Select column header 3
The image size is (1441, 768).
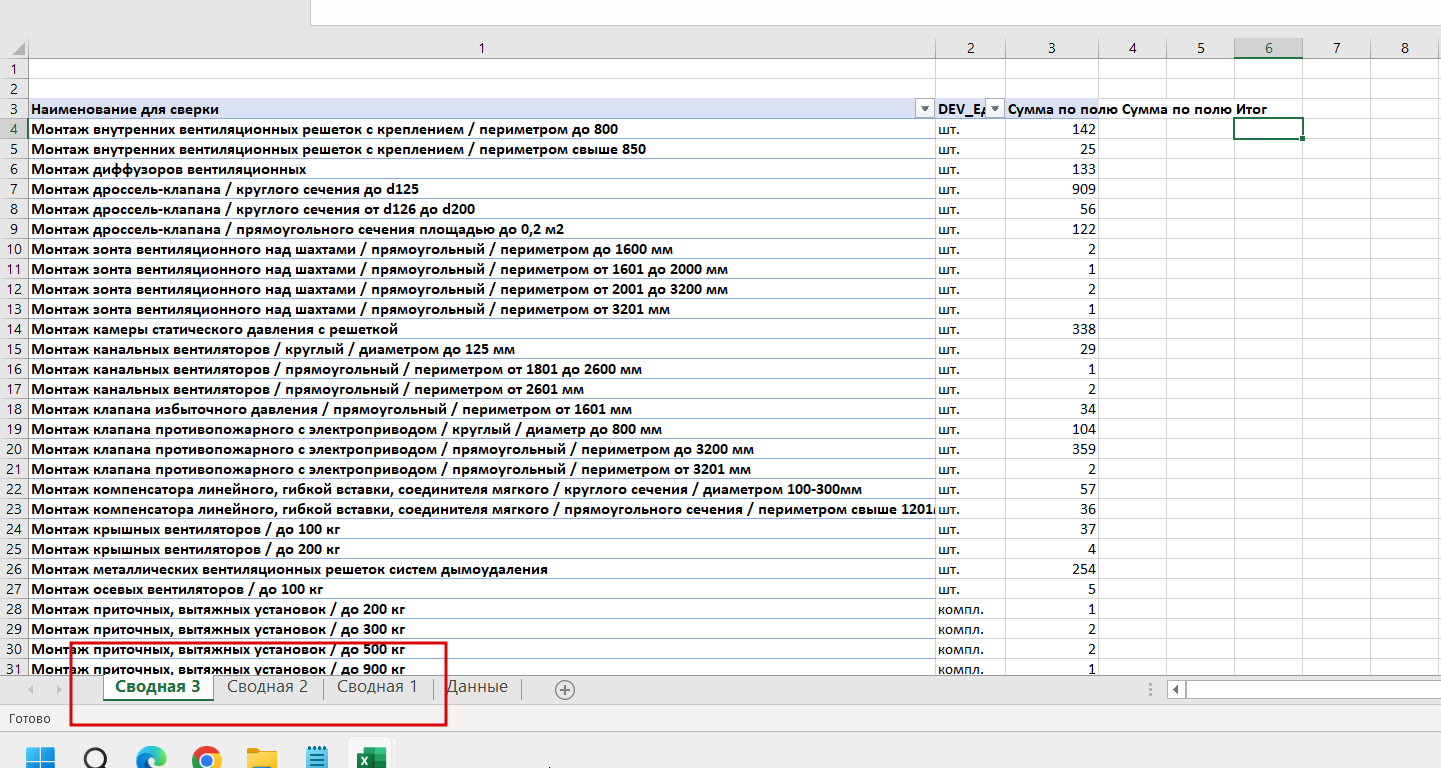point(1052,48)
